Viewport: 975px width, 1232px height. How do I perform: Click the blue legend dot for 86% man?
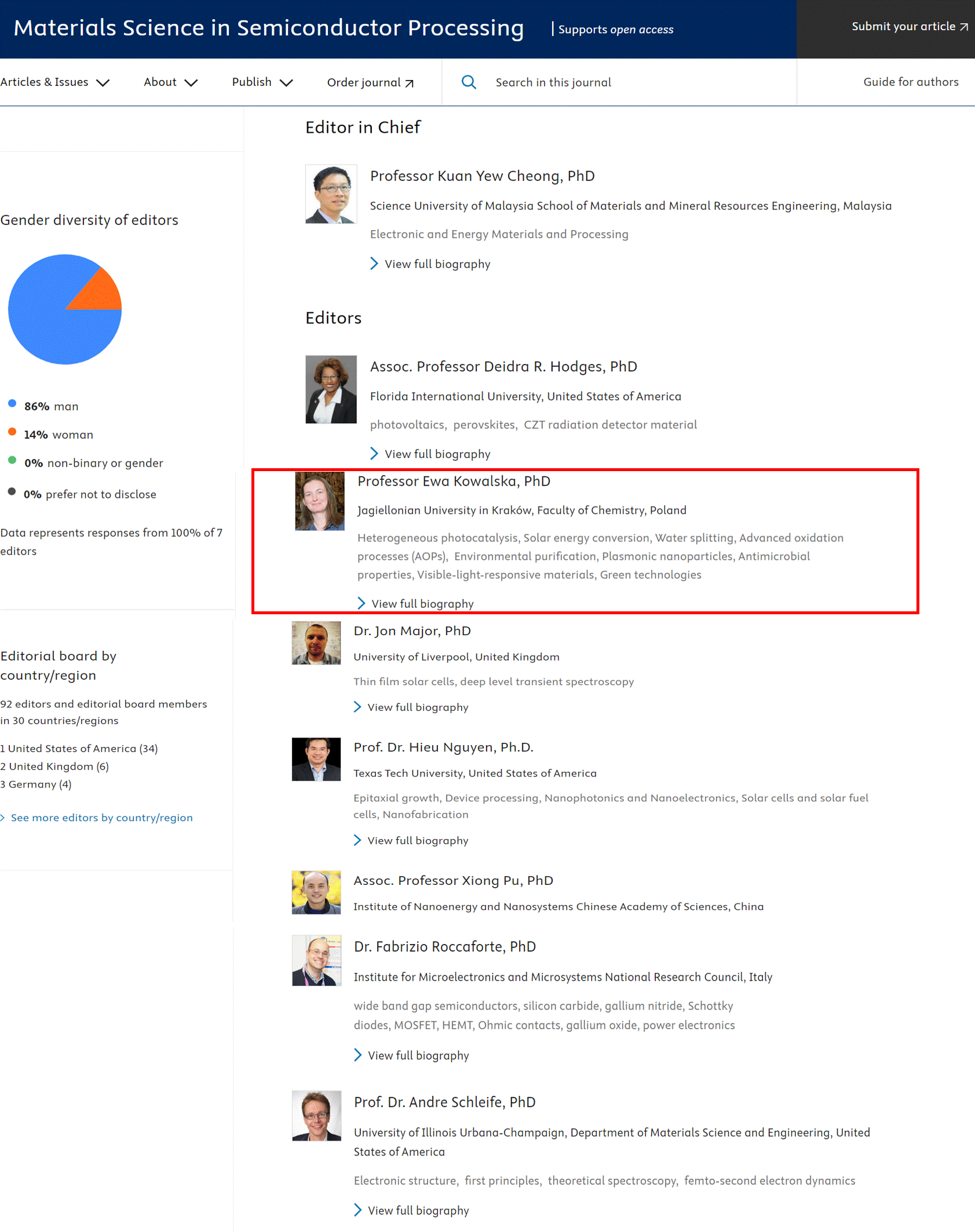(12, 404)
